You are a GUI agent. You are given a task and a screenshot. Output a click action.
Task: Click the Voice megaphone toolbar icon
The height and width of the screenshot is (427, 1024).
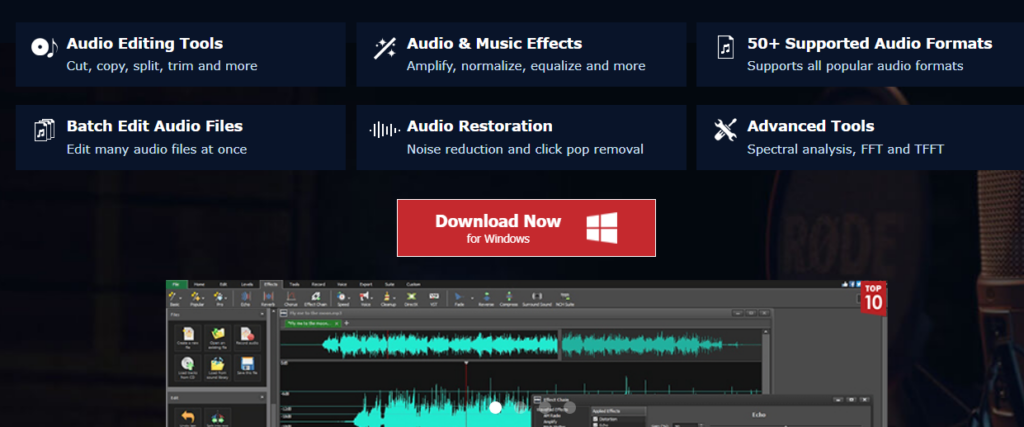tap(364, 296)
